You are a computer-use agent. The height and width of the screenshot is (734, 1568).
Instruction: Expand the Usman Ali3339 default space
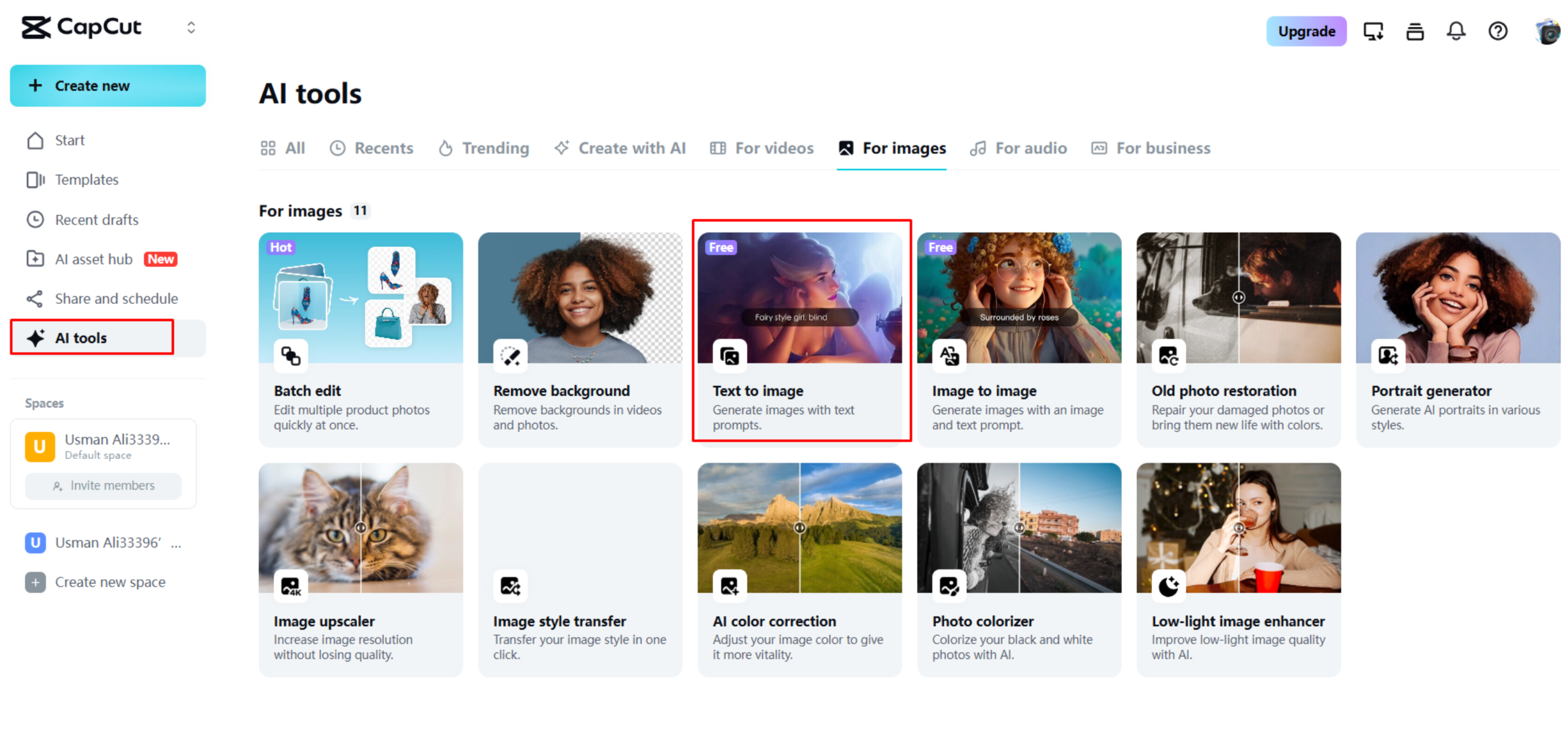point(103,446)
